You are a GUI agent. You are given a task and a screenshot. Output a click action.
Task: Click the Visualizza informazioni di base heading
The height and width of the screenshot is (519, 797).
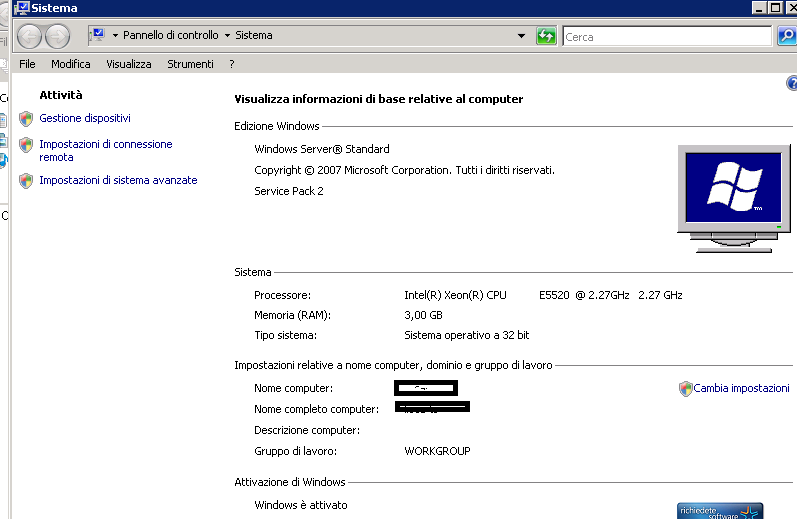pyautogui.click(x=378, y=99)
